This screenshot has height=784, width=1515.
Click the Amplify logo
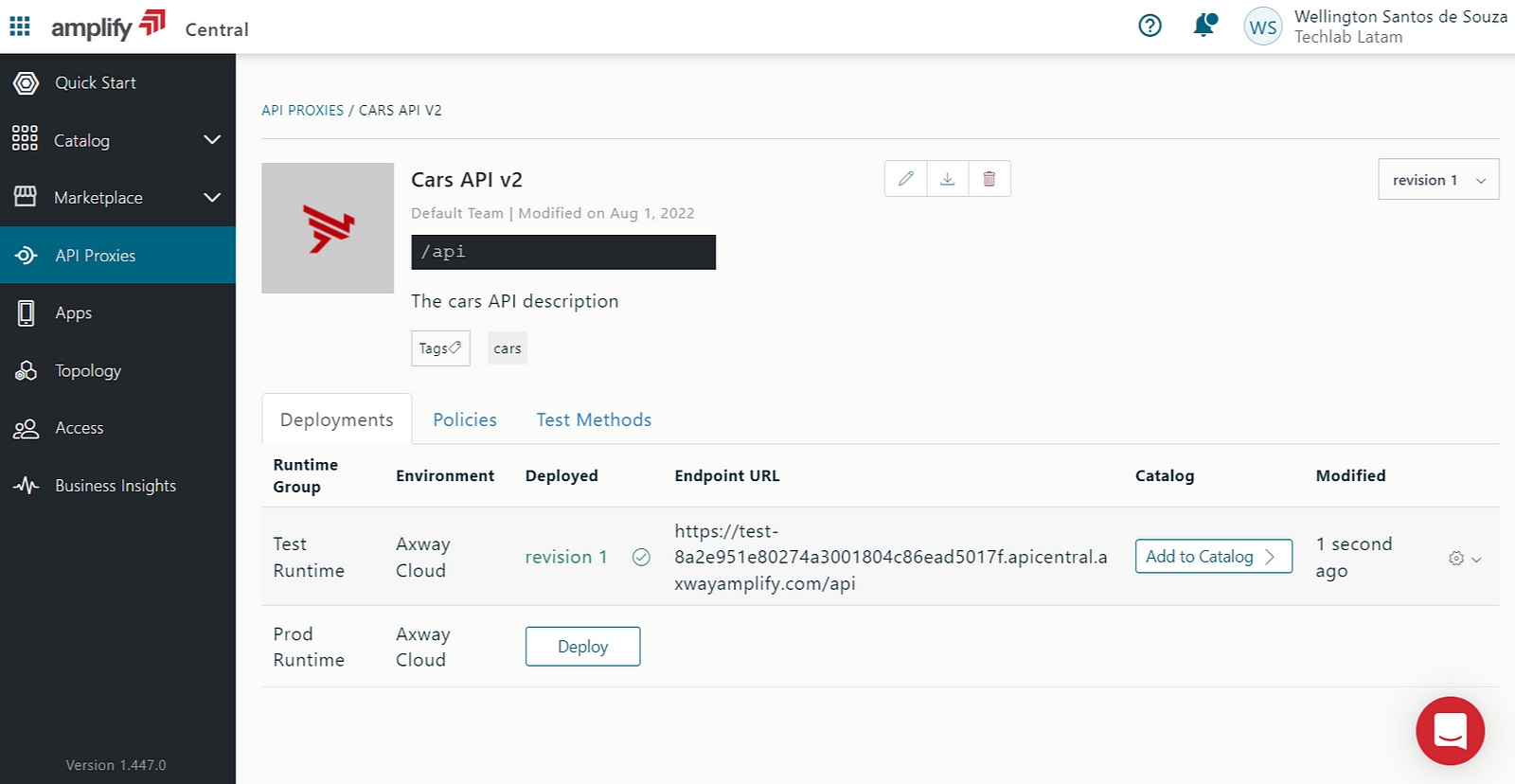pos(108,26)
